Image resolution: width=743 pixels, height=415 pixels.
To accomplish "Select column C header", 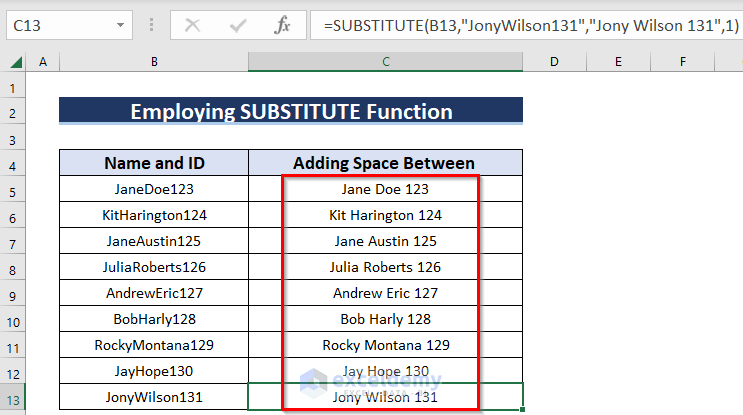I will [x=385, y=62].
